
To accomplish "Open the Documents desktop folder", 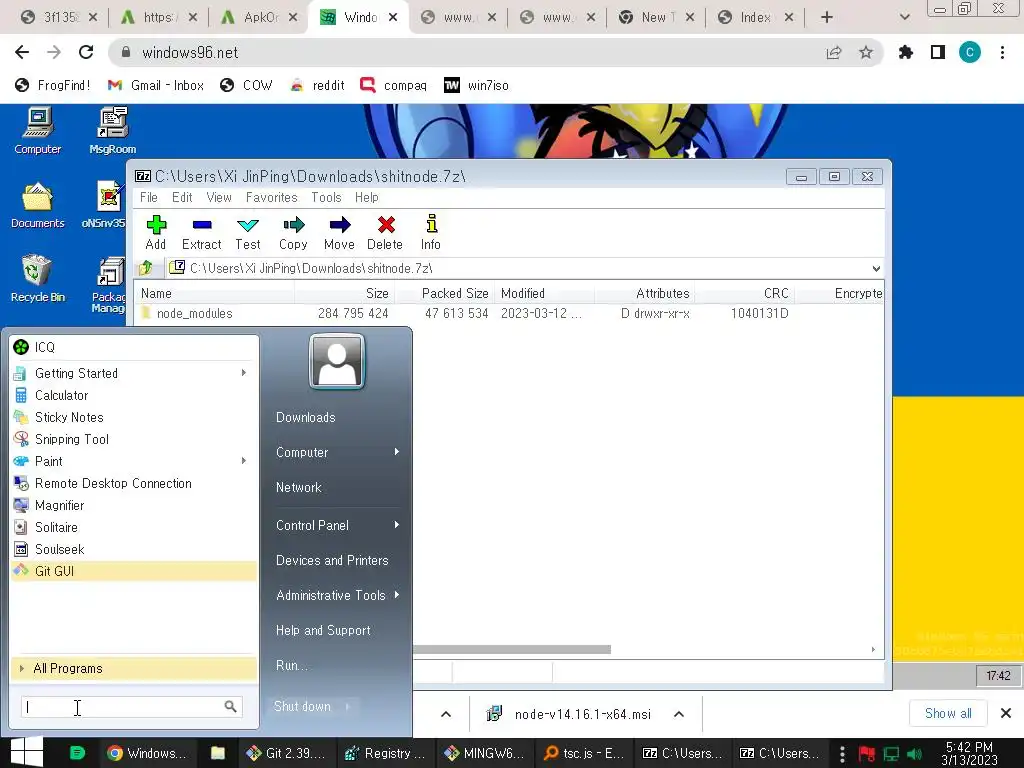I will pyautogui.click(x=38, y=205).
